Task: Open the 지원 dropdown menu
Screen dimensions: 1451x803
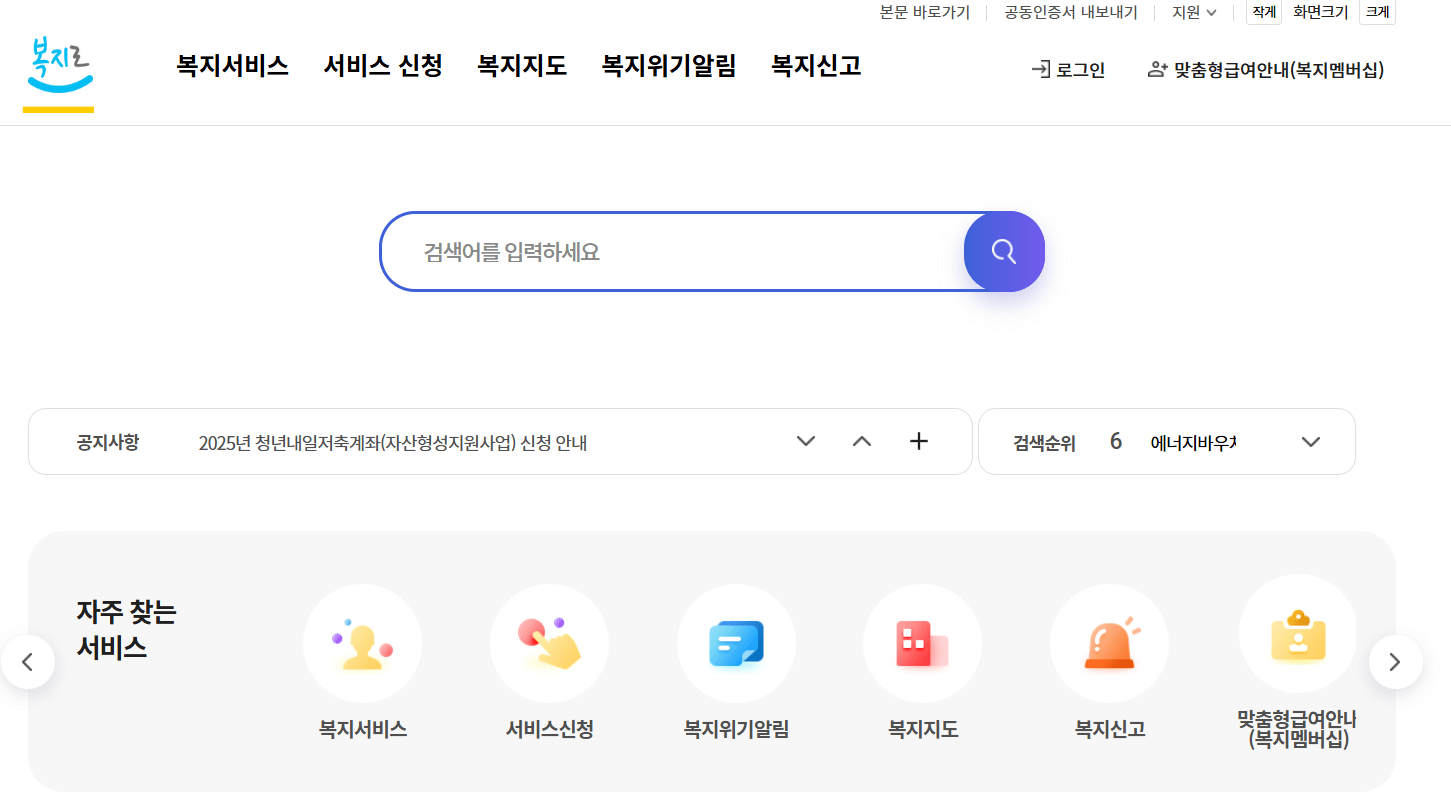Action: (x=1192, y=12)
